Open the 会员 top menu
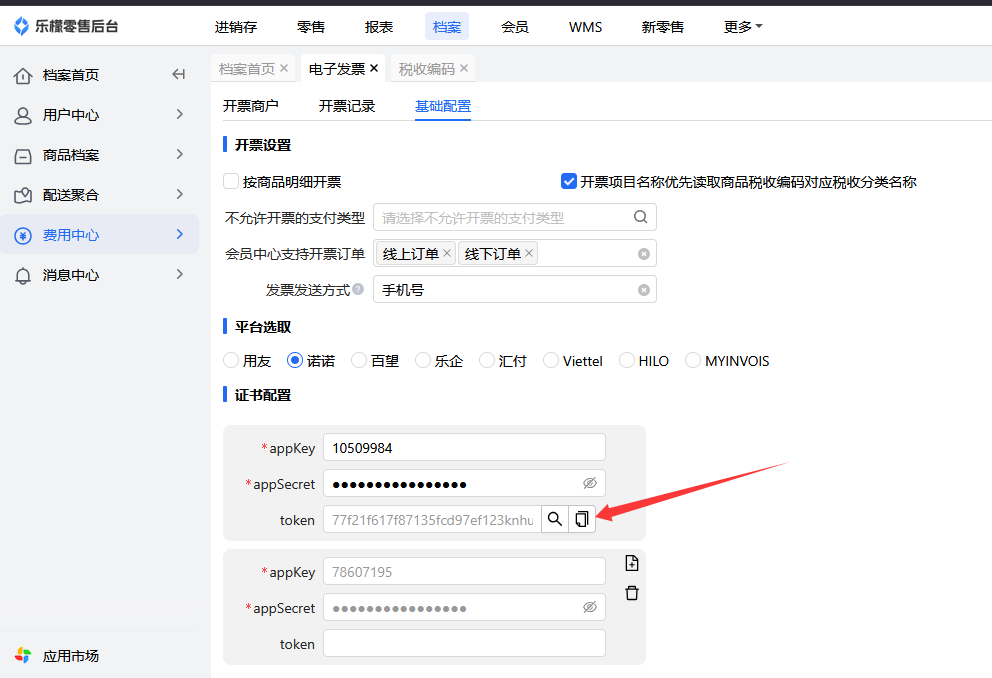 click(x=514, y=27)
